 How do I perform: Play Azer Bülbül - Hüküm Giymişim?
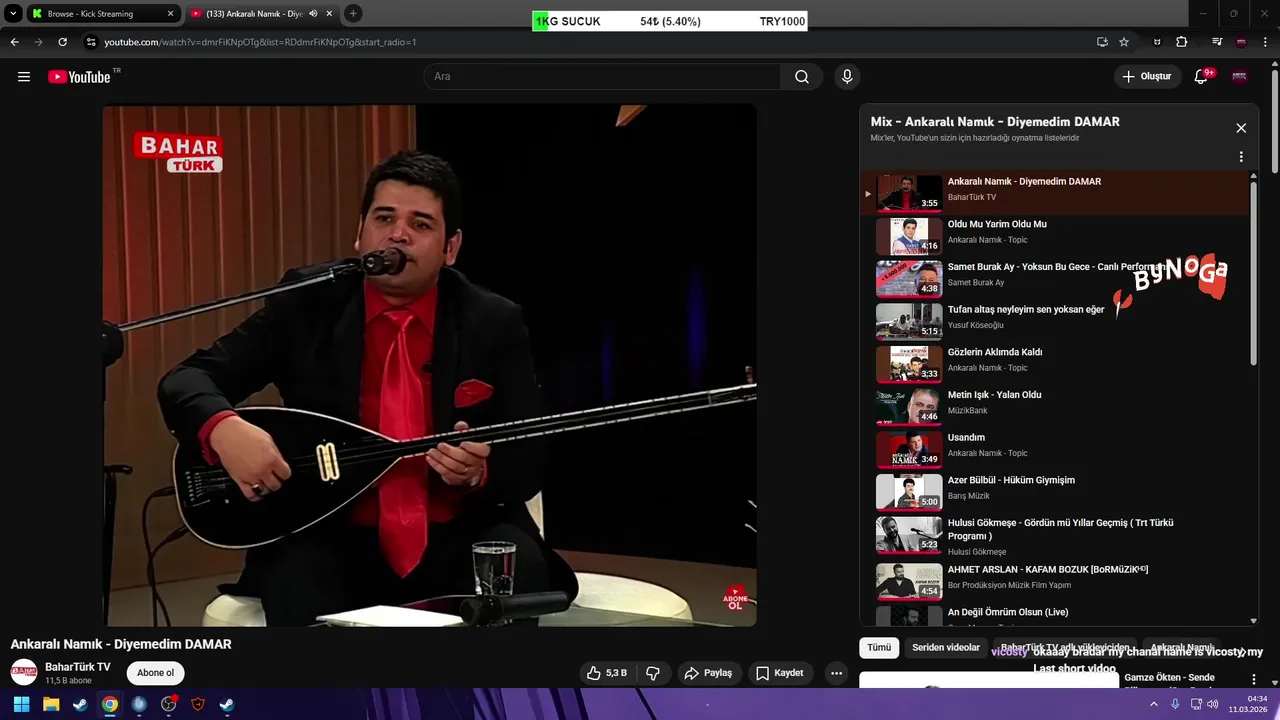[1055, 492]
